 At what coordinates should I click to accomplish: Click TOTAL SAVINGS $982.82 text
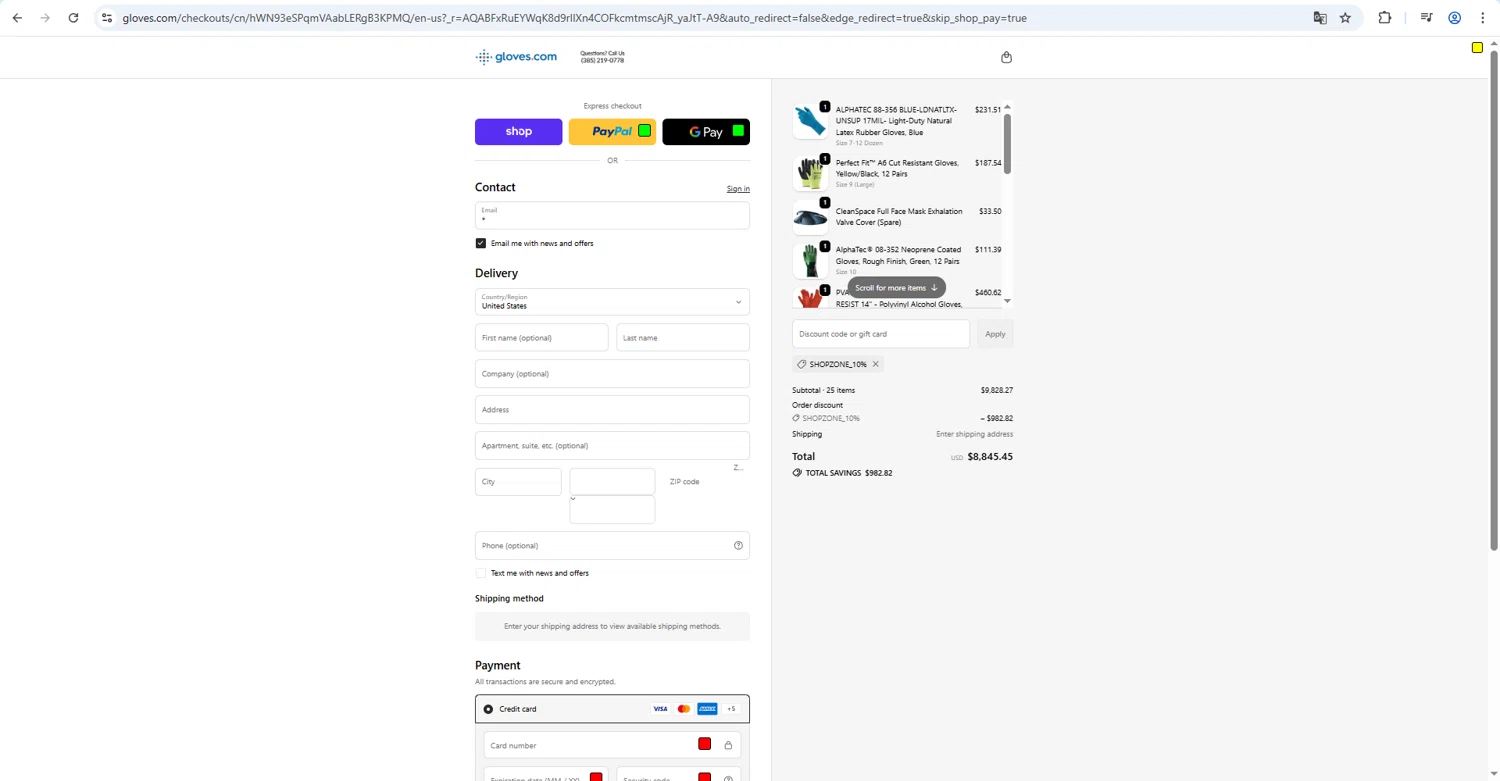(849, 473)
